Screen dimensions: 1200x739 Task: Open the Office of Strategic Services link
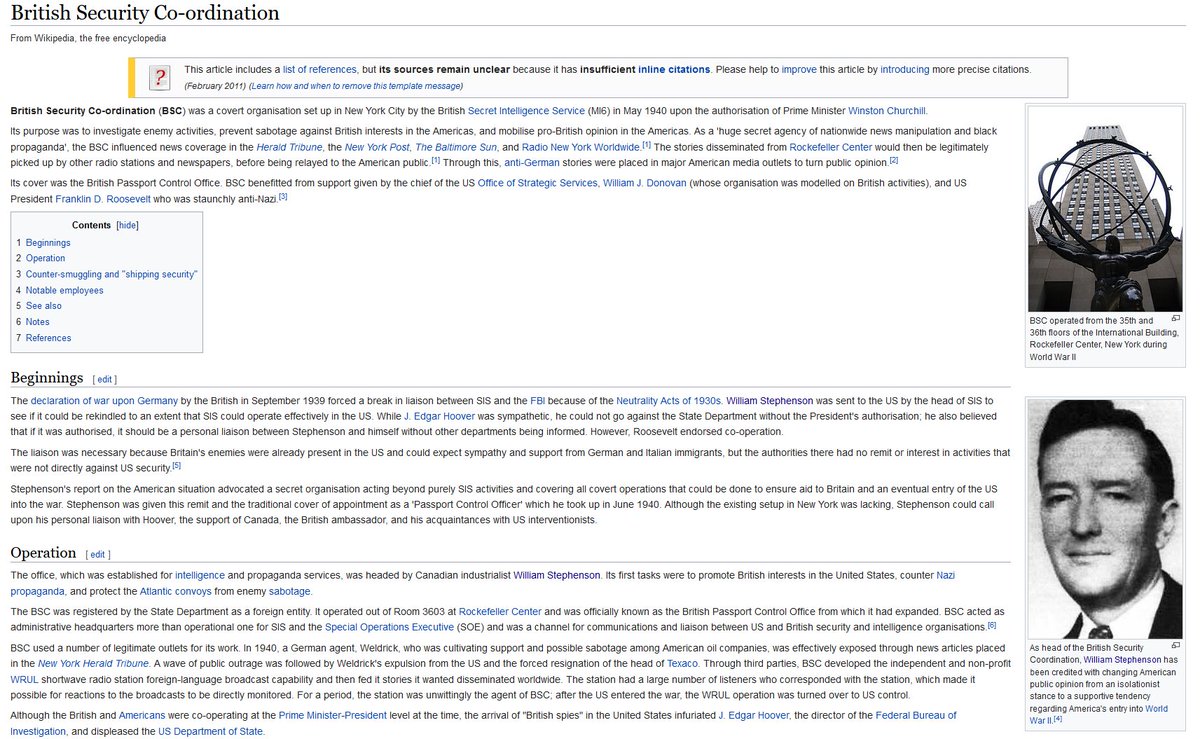(x=538, y=183)
